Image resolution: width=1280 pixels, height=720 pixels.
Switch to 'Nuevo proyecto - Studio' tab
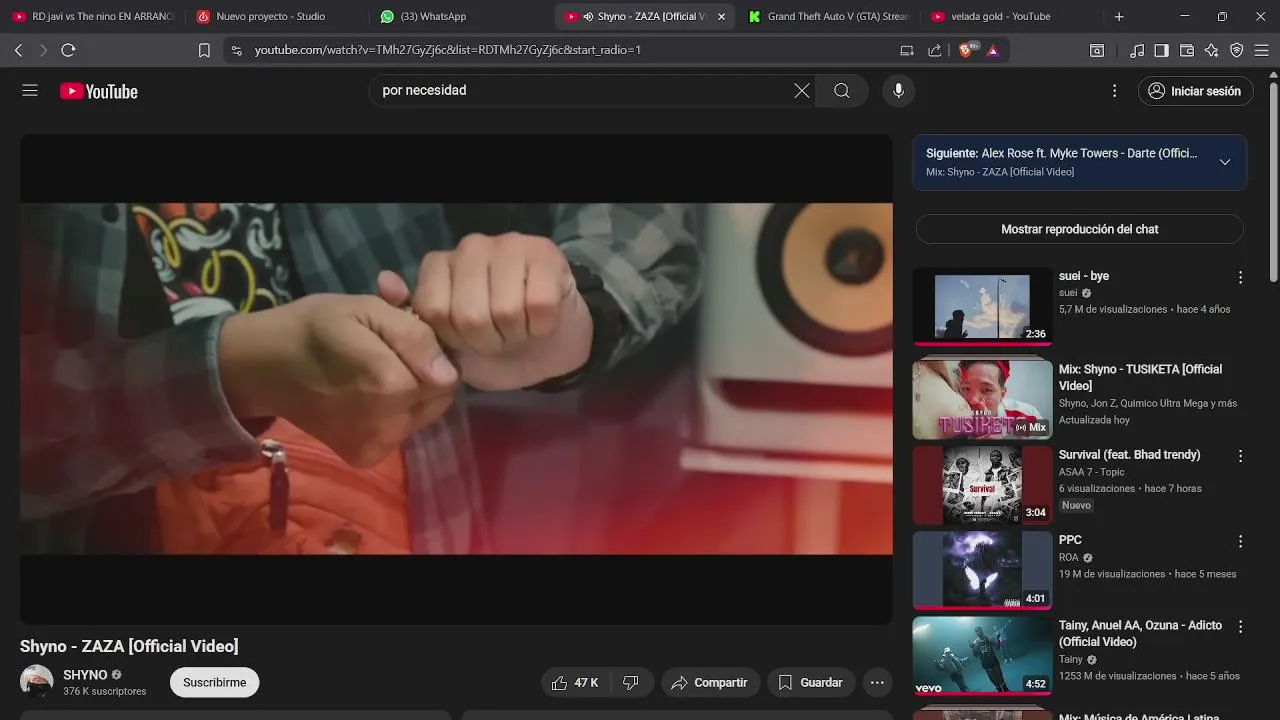click(x=270, y=16)
